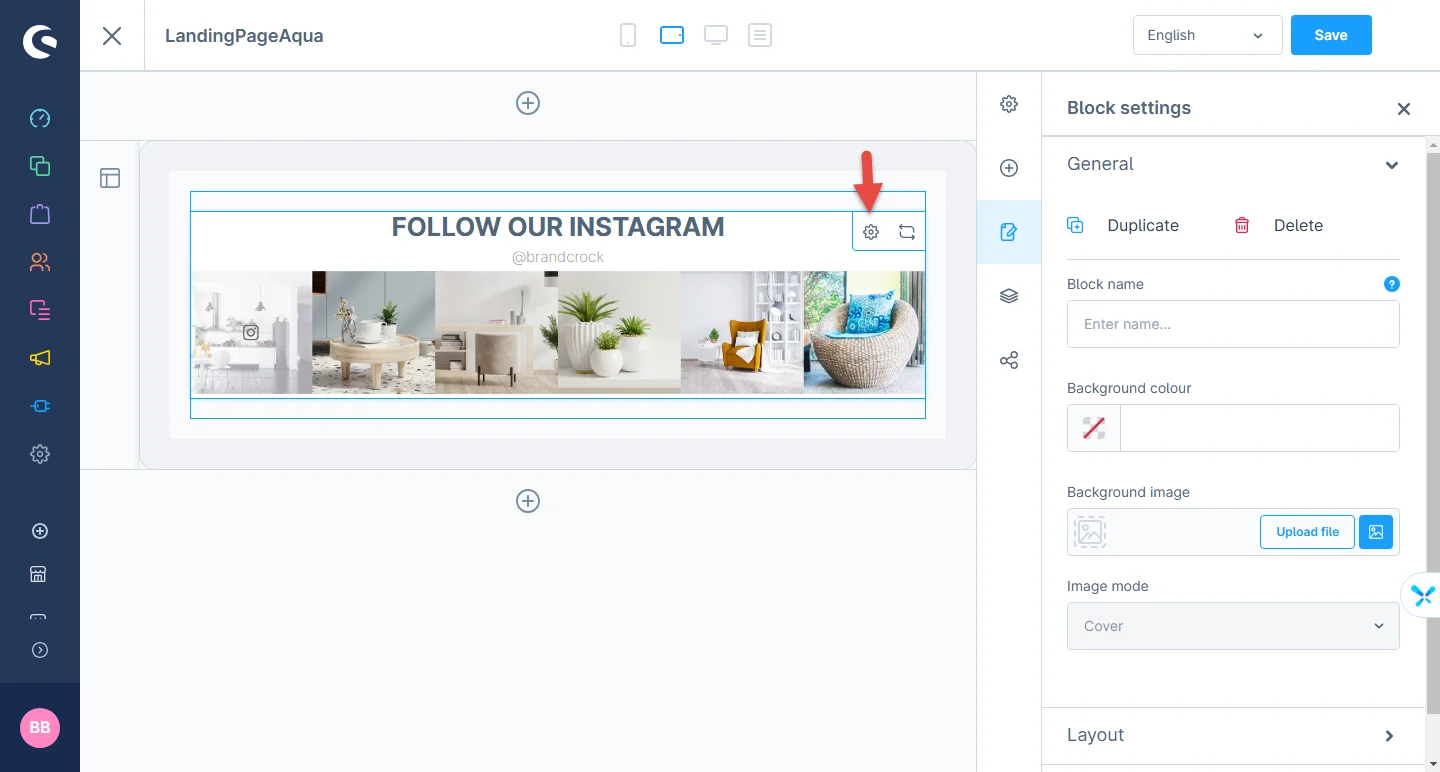Open the Marketing megaphone icon
Viewport: 1440px width, 772px height.
40,358
